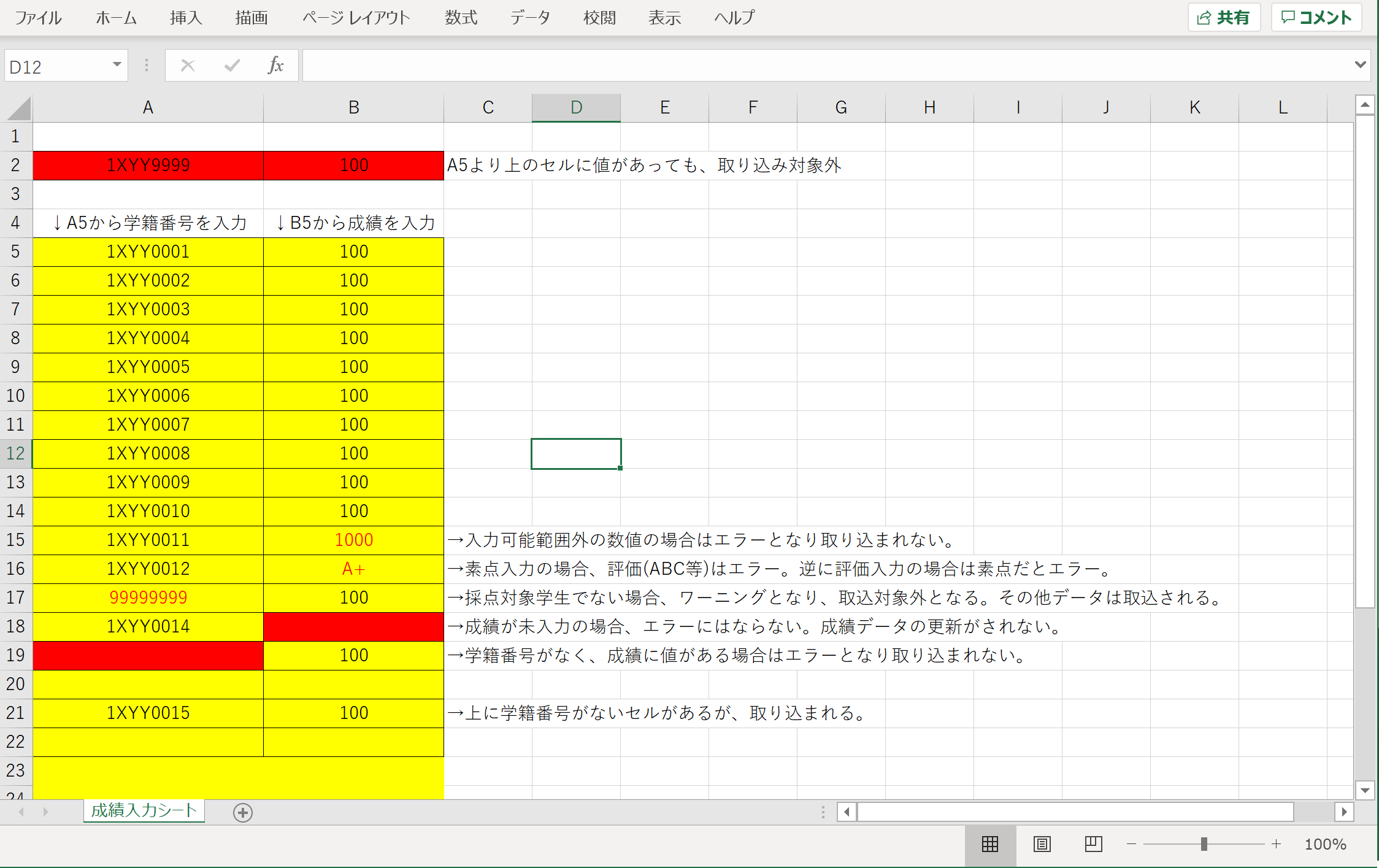Select empty red cell B18
The image size is (1379, 868).
point(354,627)
